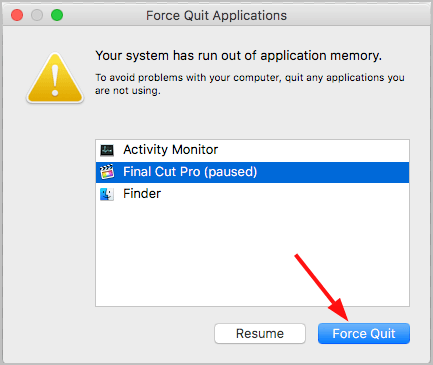
Task: Click the 'Activity Monitor' name label
Action: click(171, 150)
